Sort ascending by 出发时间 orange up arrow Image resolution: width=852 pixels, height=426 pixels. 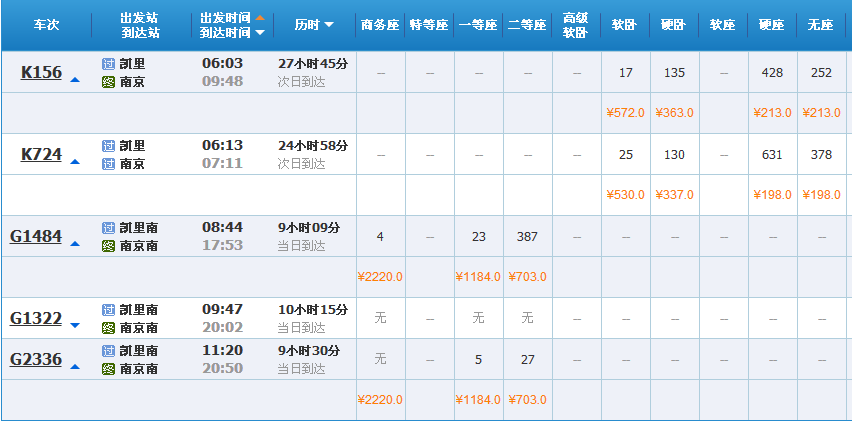[260, 18]
